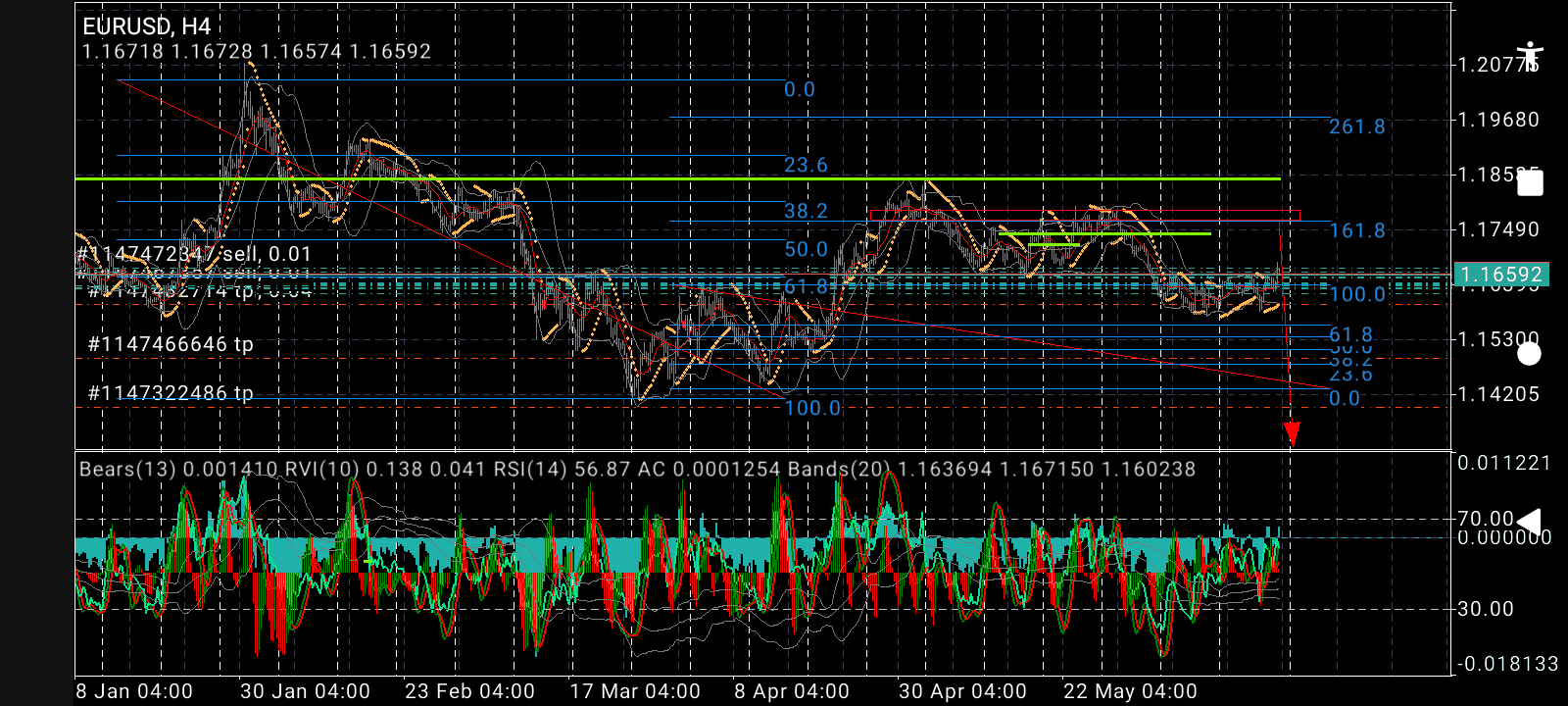This screenshot has height=706, width=1568.
Task: Tap the EURUSD, H4 chart title
Action: pyautogui.click(x=147, y=26)
